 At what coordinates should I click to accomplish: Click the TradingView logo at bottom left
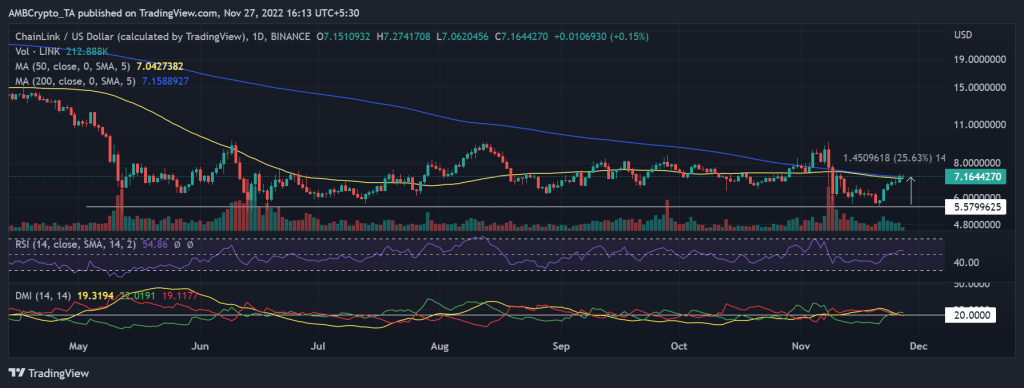click(x=49, y=374)
